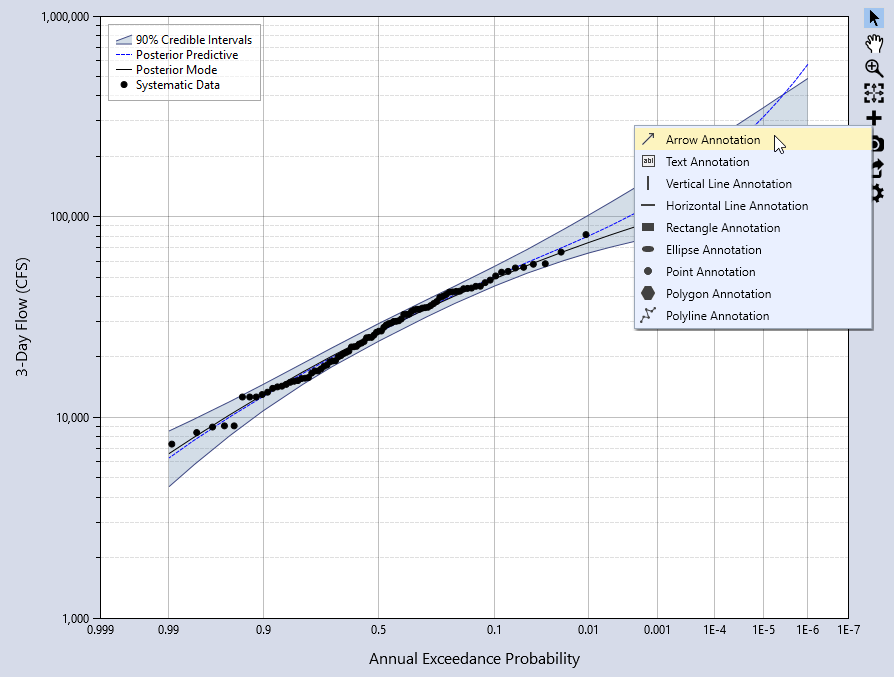Select Point Annotation option
Viewport: 894px width, 677px height.
click(710, 272)
